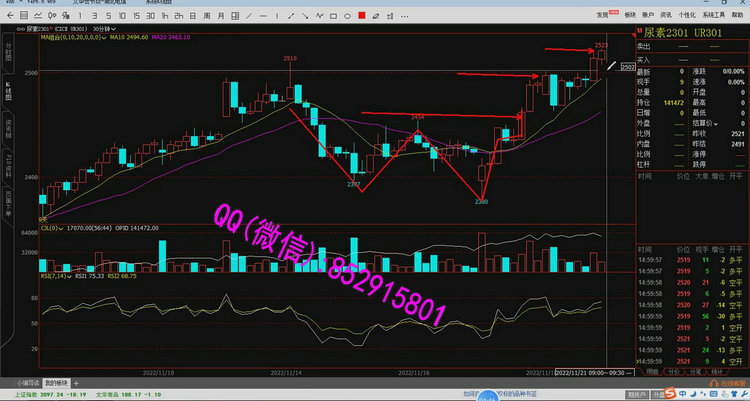Viewport: 750px width, 401px height.
Task: Click the 2502 current price label on axis
Action: 628,67
